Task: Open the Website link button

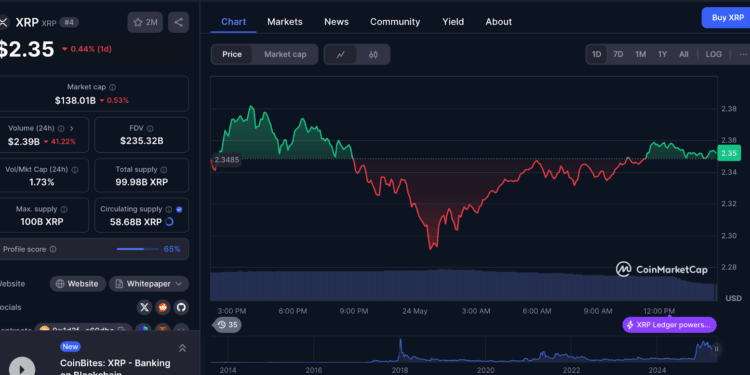Action: 77,284
